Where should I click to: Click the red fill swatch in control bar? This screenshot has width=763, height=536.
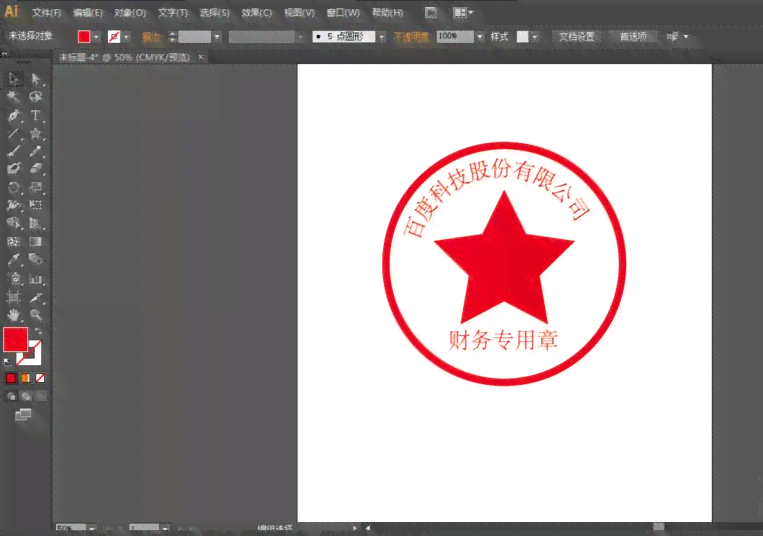tap(84, 36)
